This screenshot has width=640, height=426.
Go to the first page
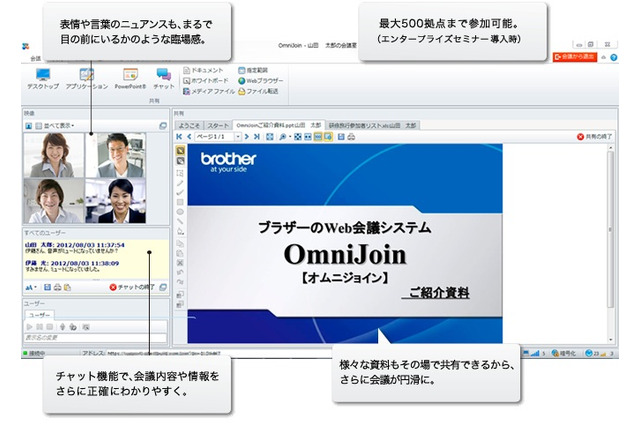(x=179, y=137)
